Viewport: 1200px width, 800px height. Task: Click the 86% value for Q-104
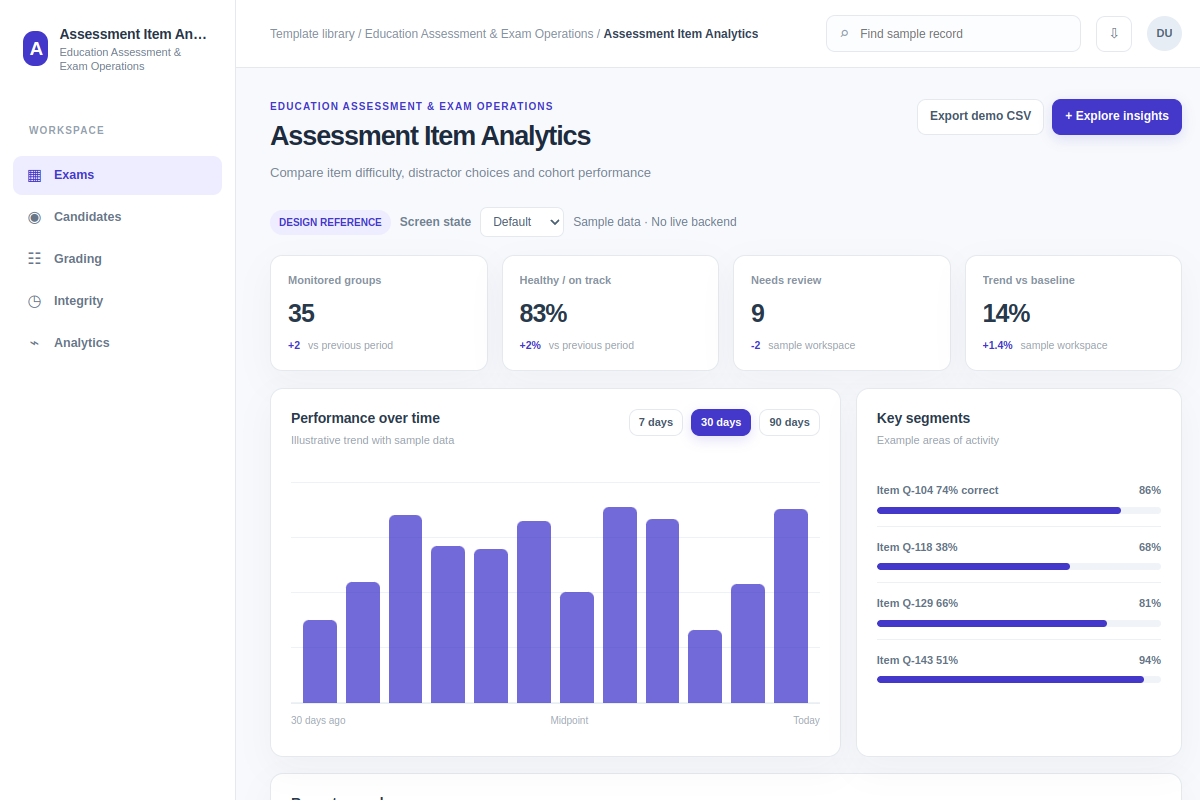pos(1150,490)
